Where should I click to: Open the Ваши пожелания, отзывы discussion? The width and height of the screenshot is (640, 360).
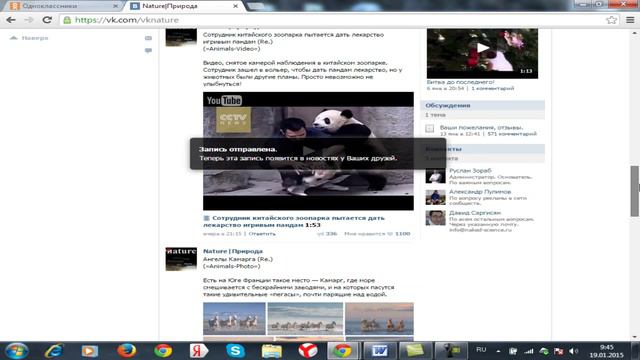click(x=481, y=127)
